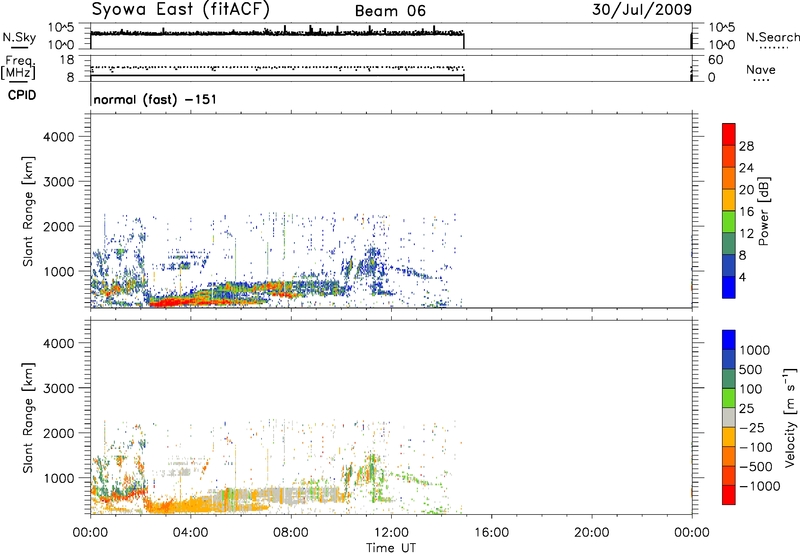Viewport: 800px width, 554px height.
Task: Click the '-1000' label on Velocity colorbar
Action: point(759,486)
